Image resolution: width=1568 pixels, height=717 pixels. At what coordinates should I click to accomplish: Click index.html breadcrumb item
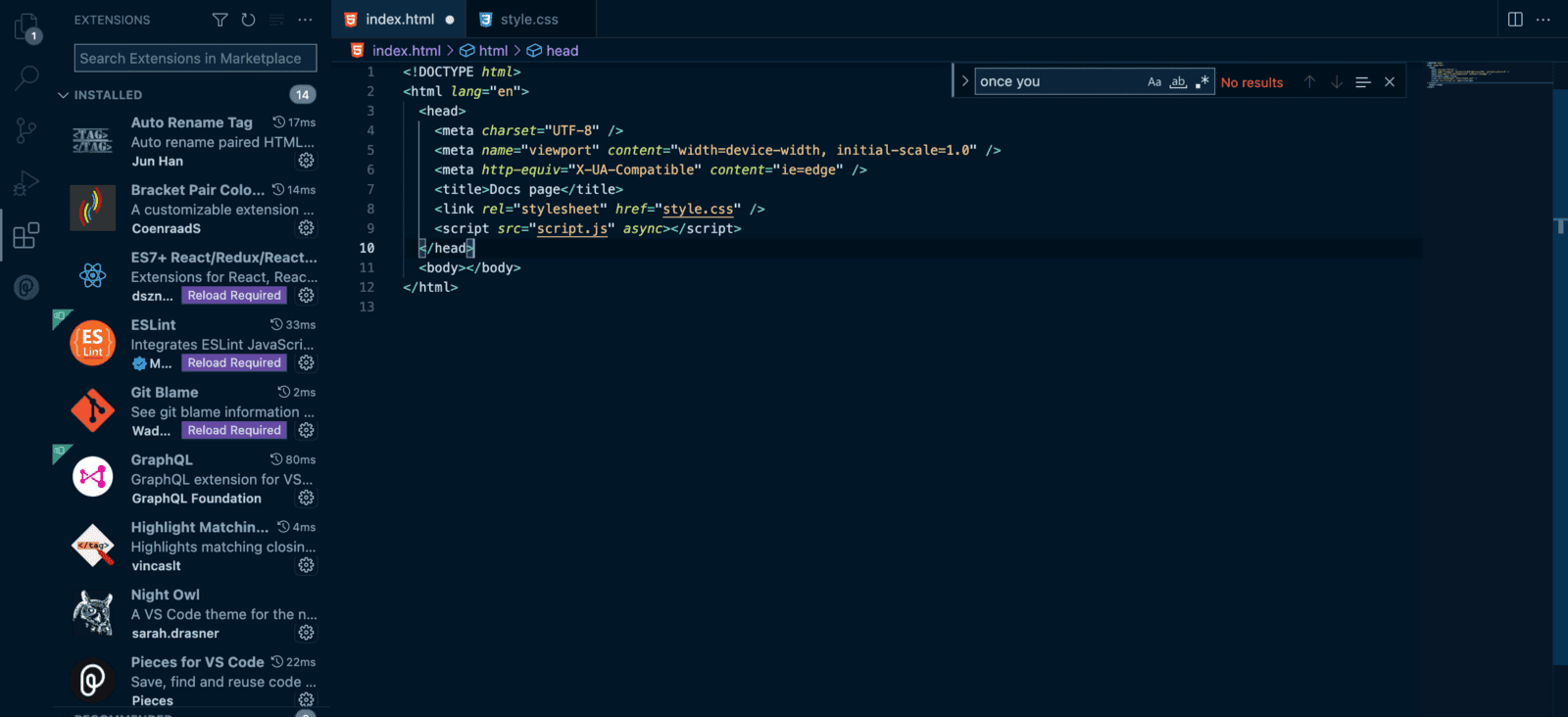point(397,51)
